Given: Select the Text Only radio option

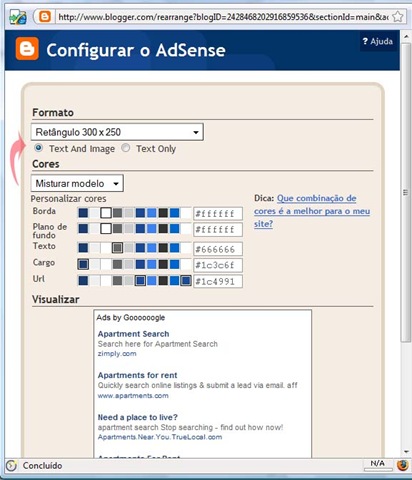Looking at the screenshot, I should click(x=126, y=148).
